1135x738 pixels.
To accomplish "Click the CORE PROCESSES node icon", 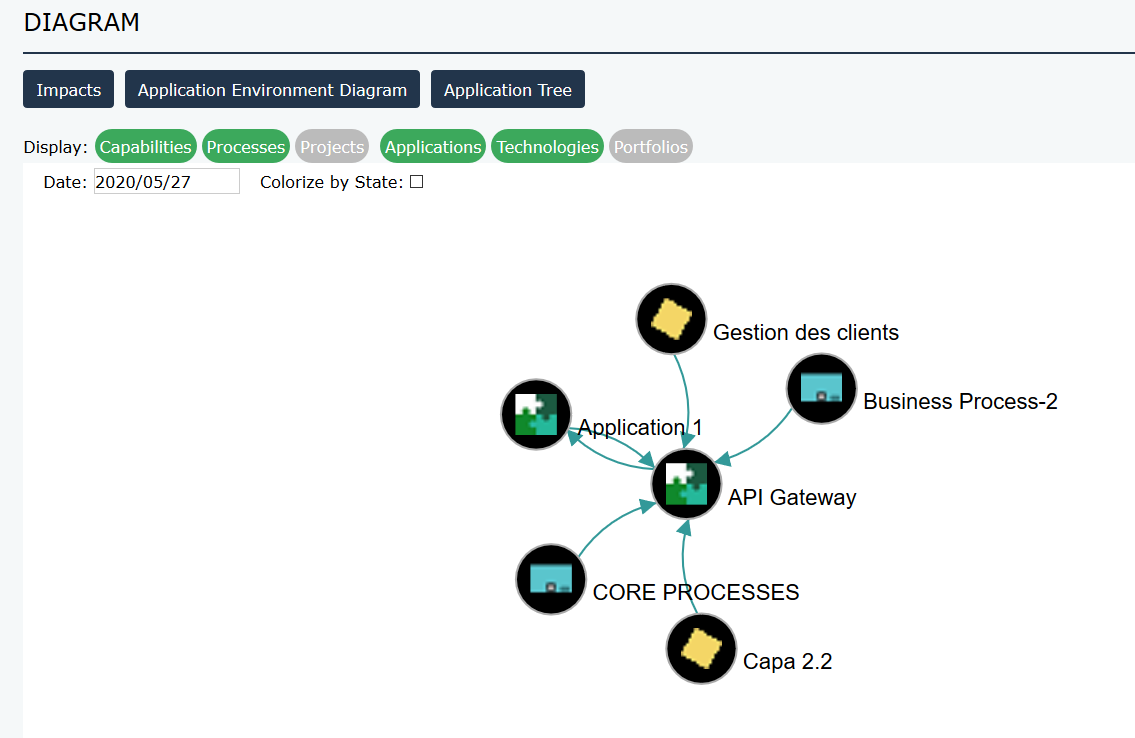I will click(550, 579).
